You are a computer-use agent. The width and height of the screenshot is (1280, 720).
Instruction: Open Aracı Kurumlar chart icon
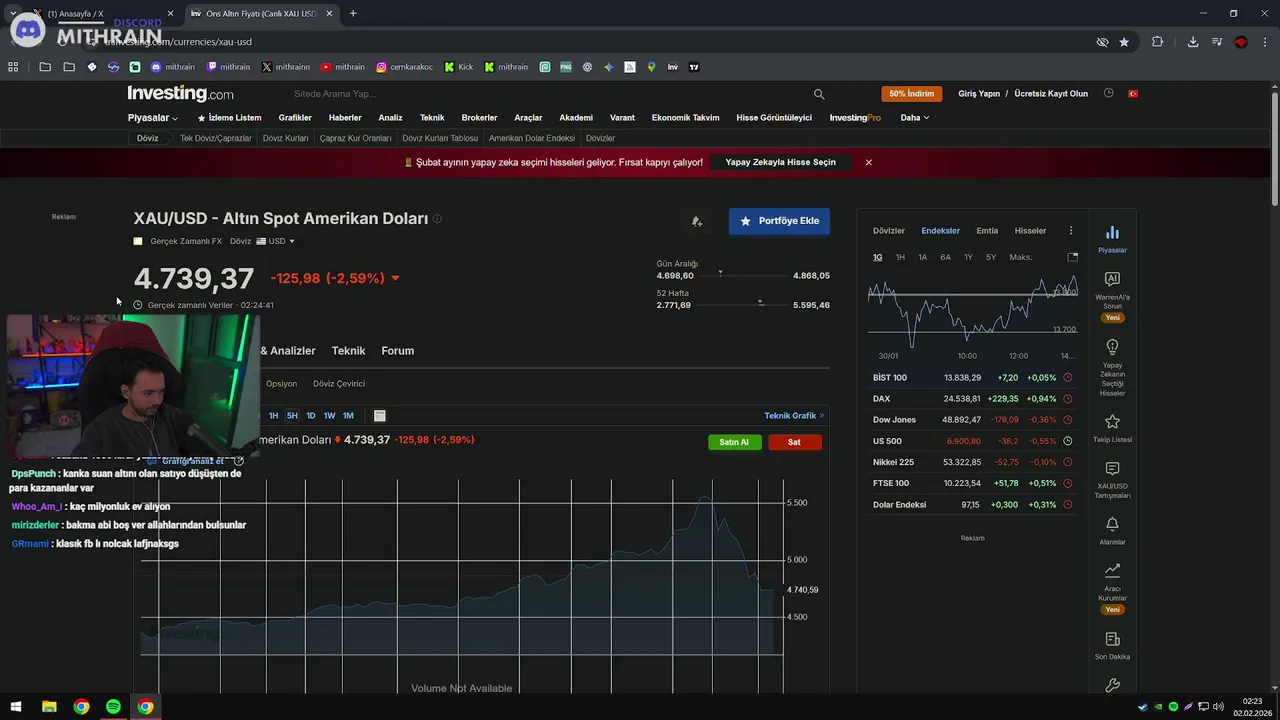[1112, 571]
